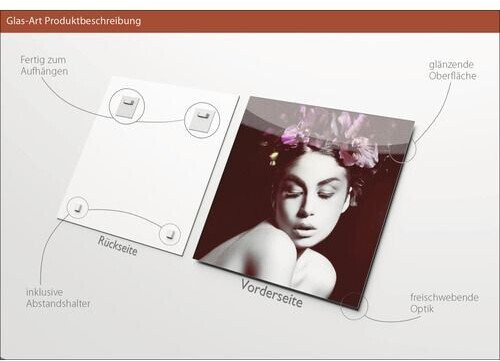Select the 'inklusive Abstandshalter' label

pos(58,298)
